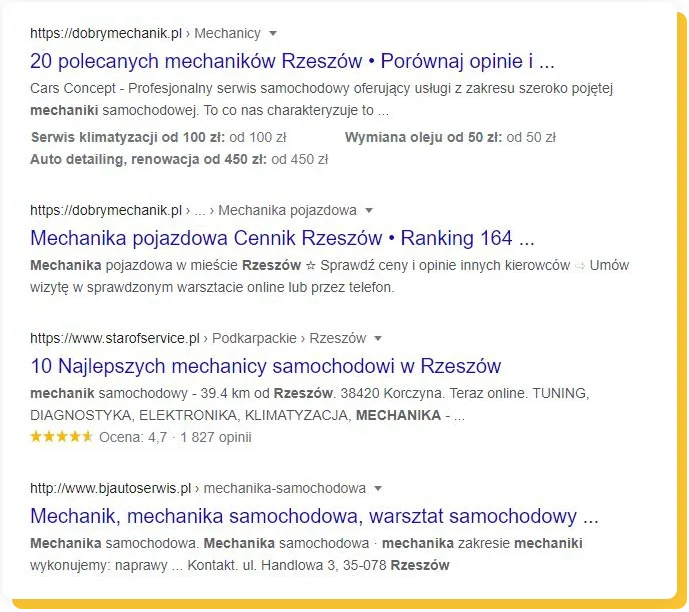Open '10 Najlepszych mechanicy samochodowi w Rzeszów'

point(265,366)
